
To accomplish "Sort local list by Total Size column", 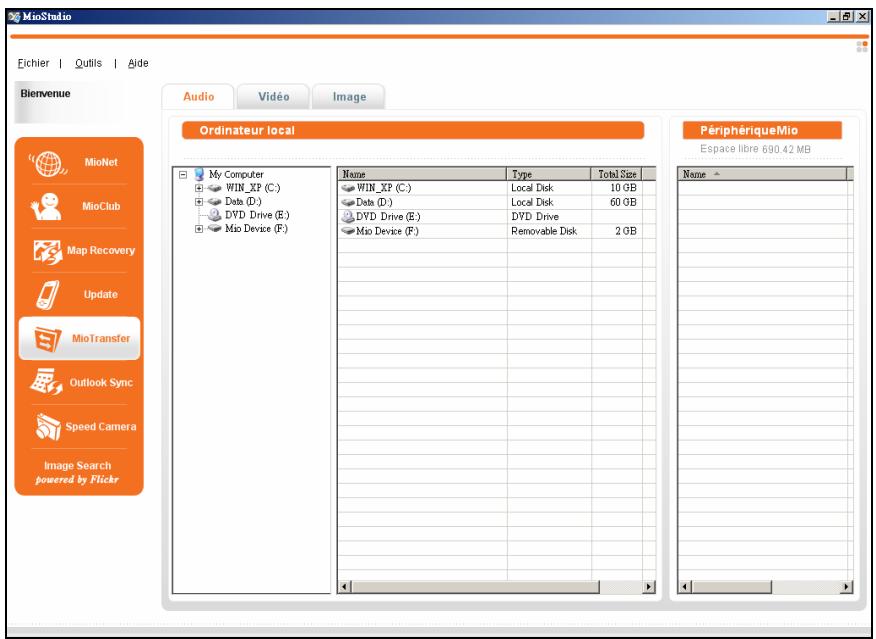I will tap(617, 174).
